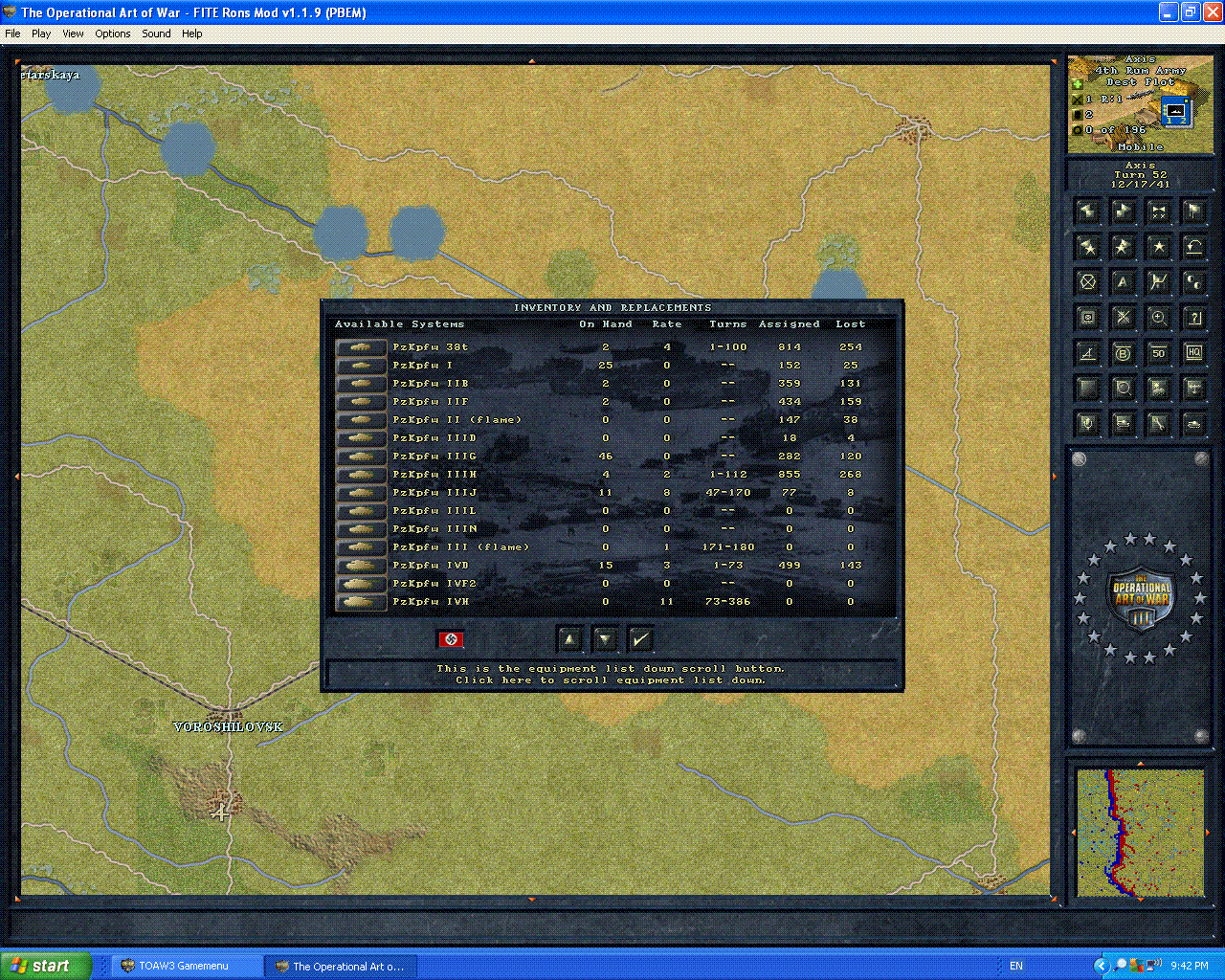
Task: Click the PzKpfw IIID name text
Action: pyautogui.click(x=434, y=438)
